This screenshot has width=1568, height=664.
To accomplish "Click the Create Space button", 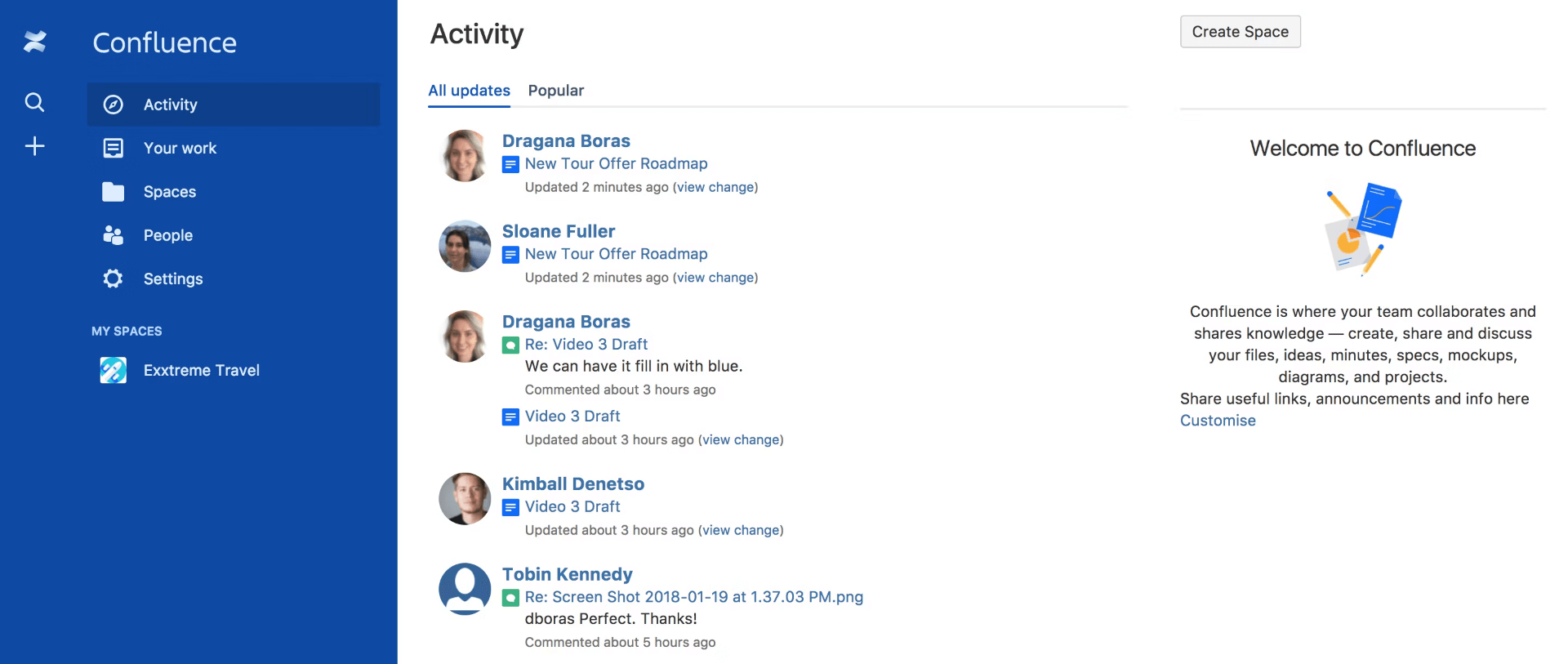I will [x=1240, y=32].
